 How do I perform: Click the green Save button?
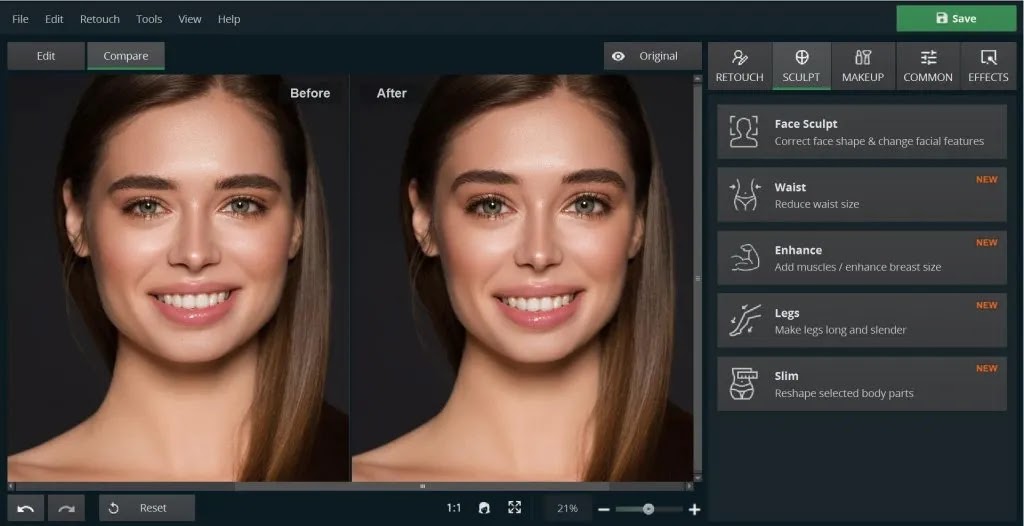coord(956,18)
